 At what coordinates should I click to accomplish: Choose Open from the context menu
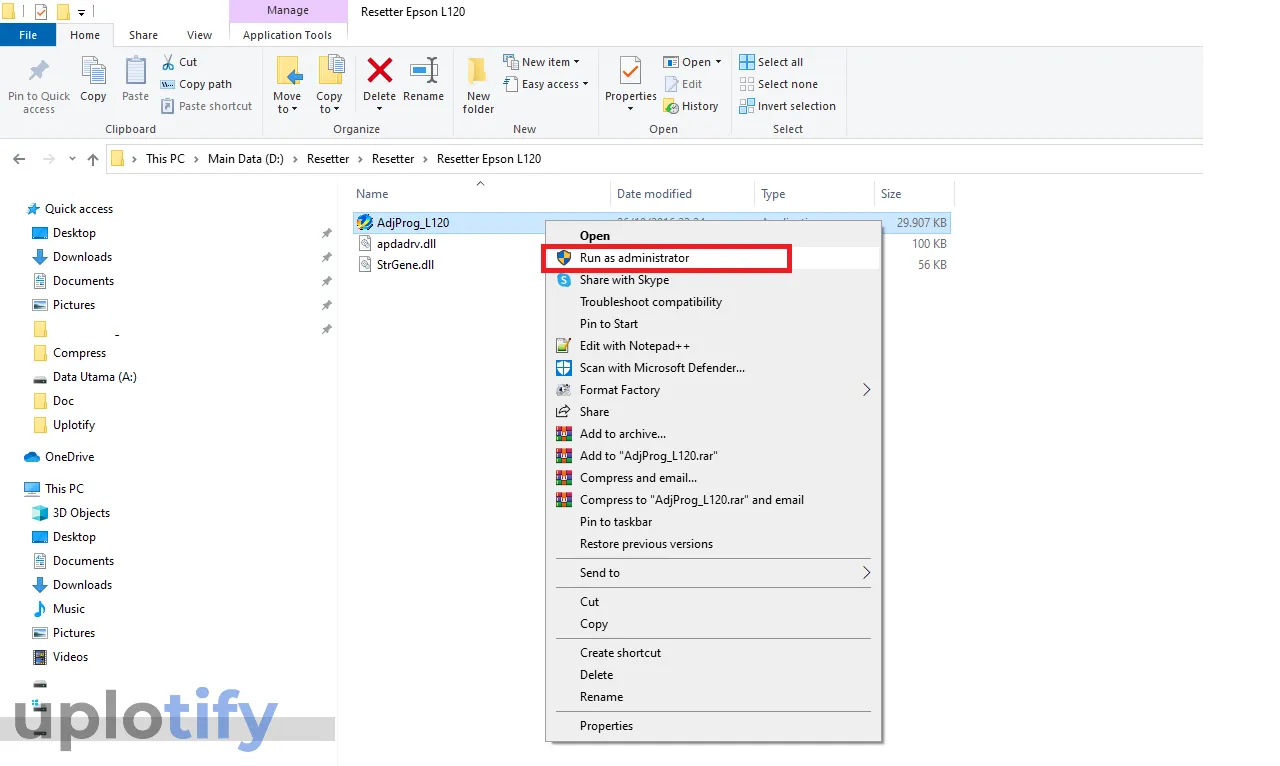713,236
